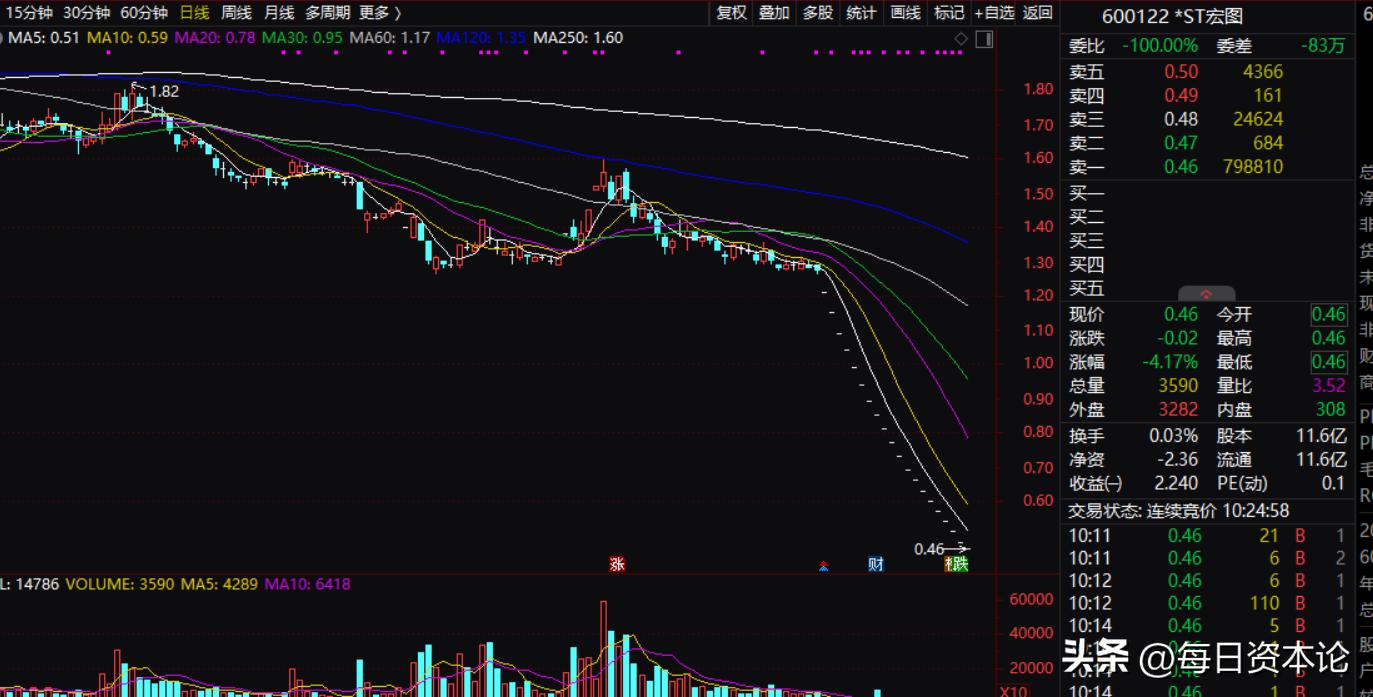Click the blue 财 financial report marker
This screenshot has height=697, width=1373.
tap(876, 564)
